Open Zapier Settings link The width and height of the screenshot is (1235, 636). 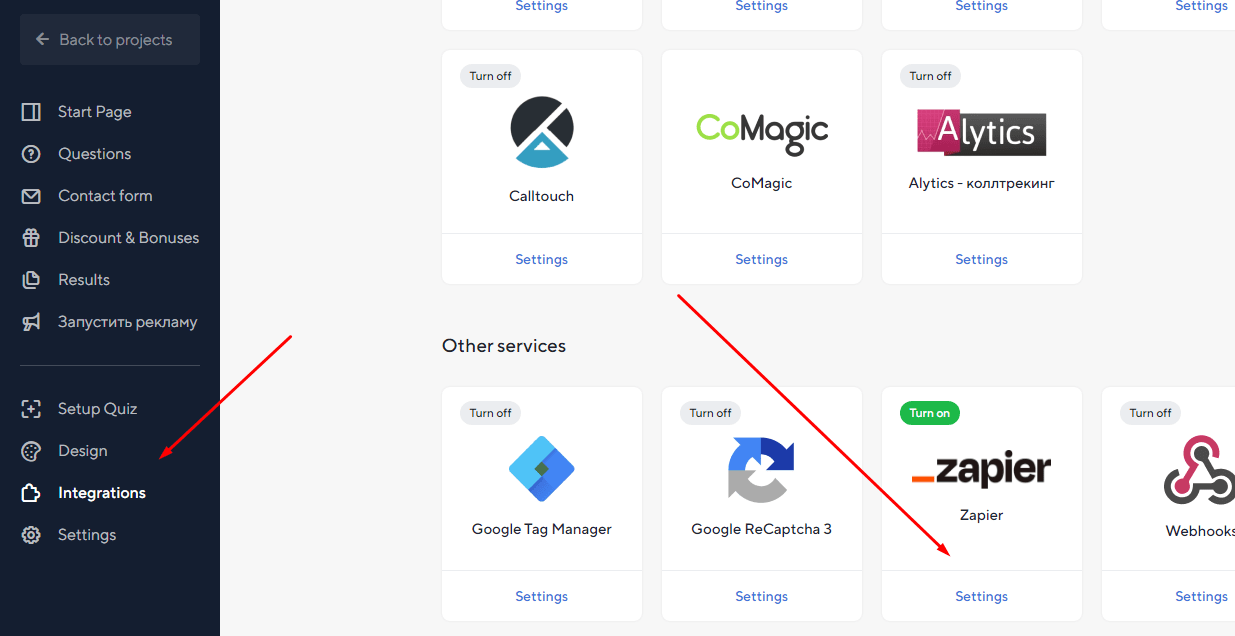pyautogui.click(x=982, y=596)
